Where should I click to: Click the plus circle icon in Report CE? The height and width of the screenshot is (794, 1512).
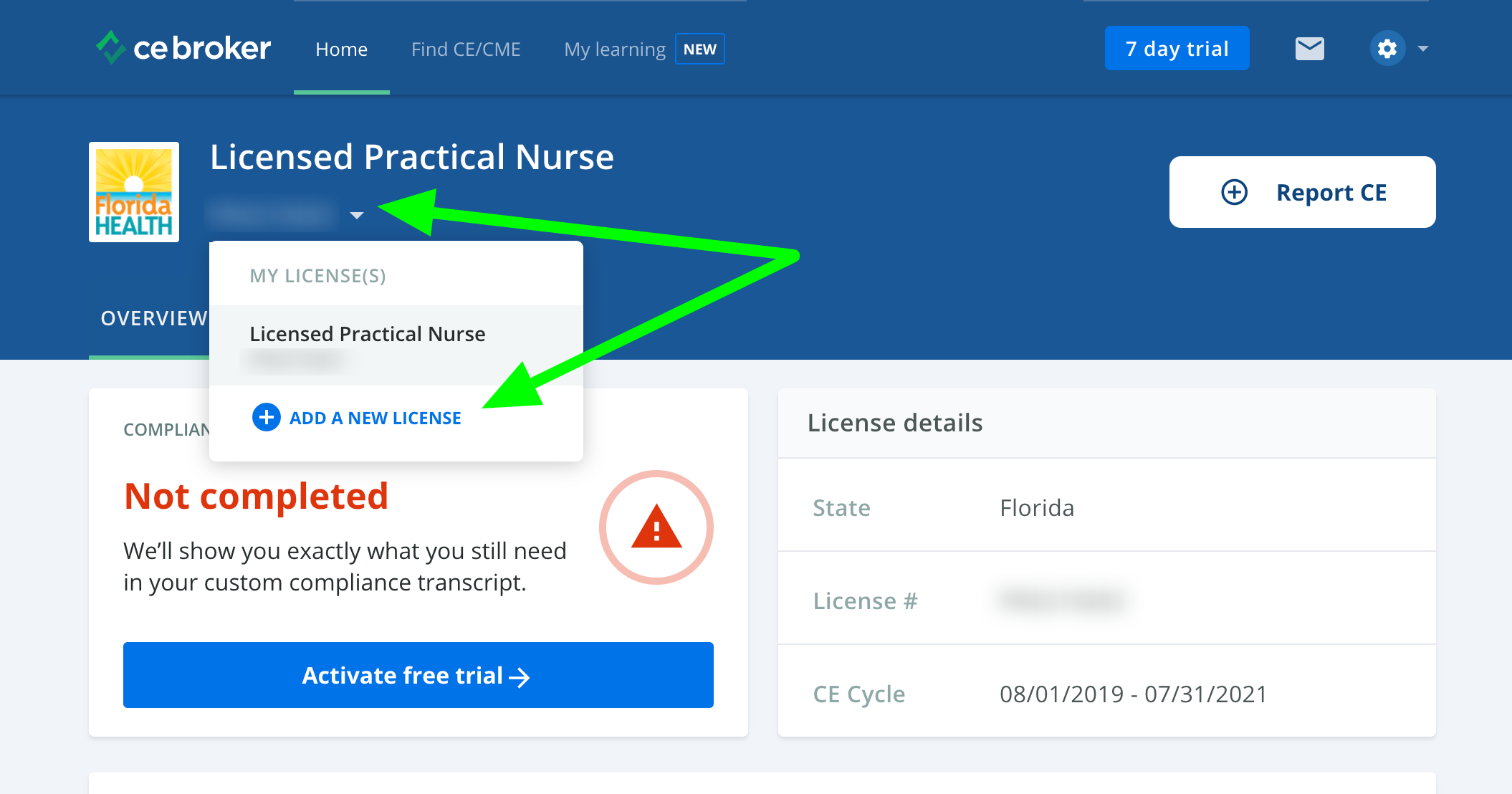1234,192
